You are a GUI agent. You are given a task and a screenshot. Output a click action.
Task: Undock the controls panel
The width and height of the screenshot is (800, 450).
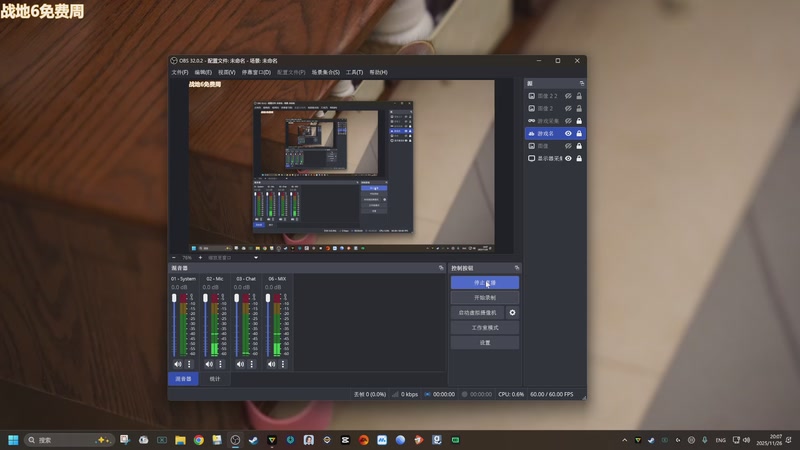point(517,268)
